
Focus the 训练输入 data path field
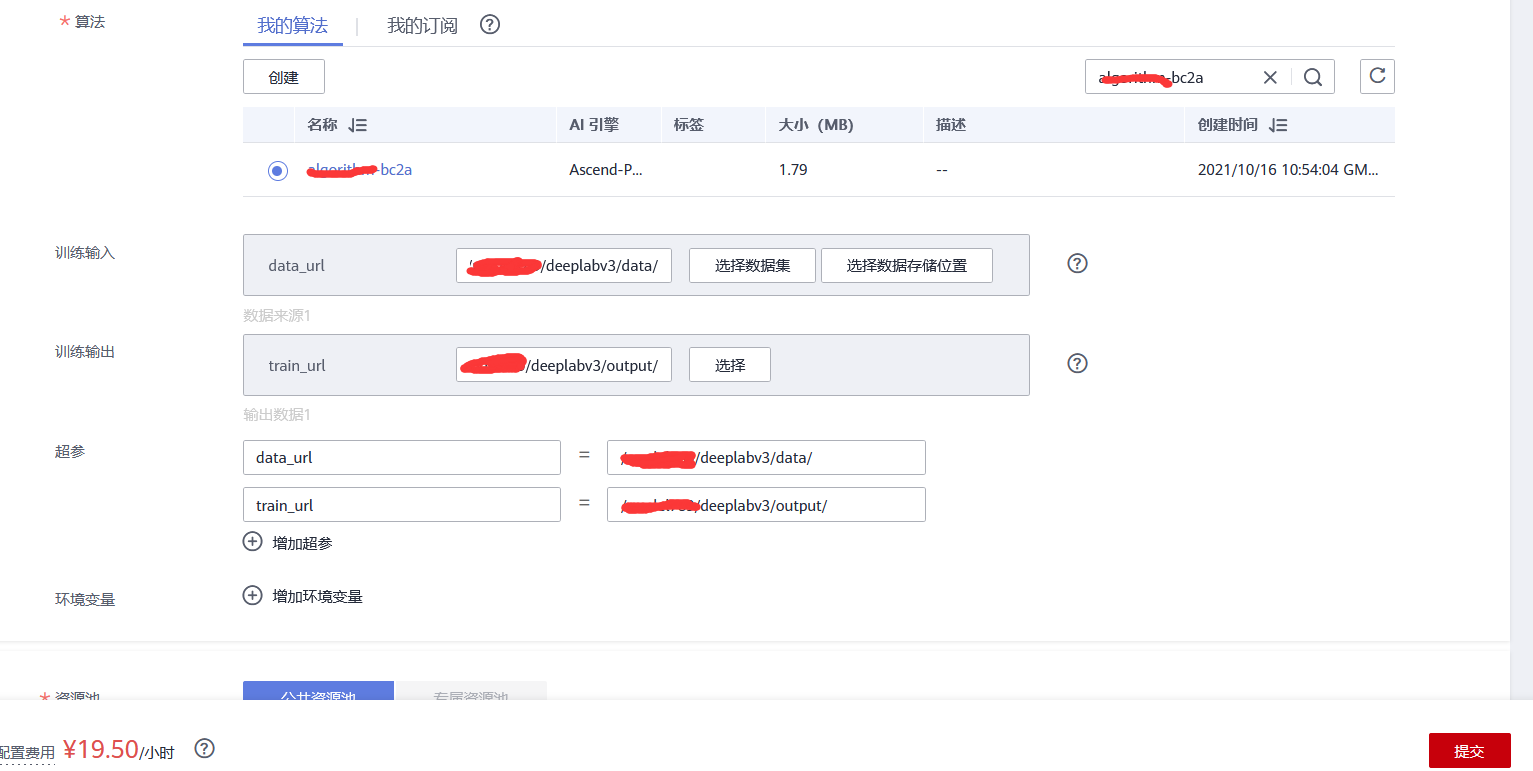(564, 265)
